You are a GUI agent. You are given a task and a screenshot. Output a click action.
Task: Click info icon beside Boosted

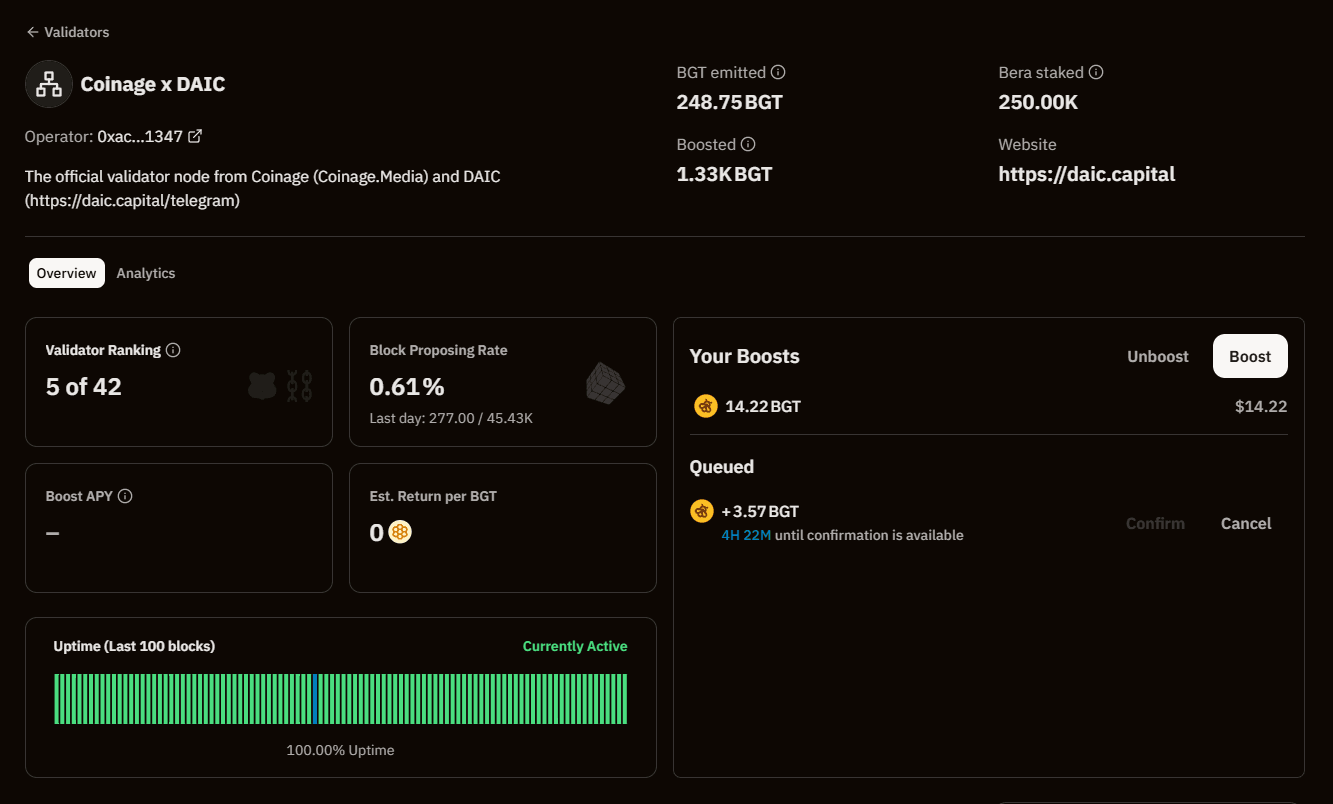click(748, 144)
